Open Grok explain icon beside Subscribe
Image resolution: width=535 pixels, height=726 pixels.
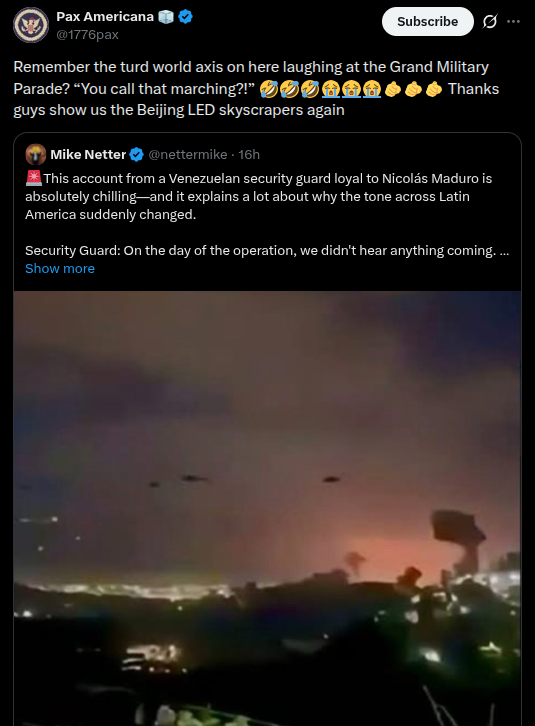pos(490,21)
